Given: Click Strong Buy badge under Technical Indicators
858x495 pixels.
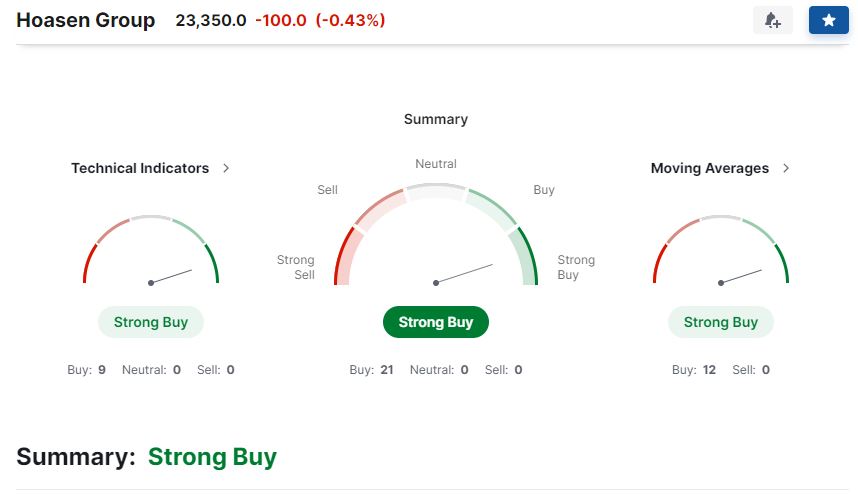Looking at the screenshot, I should (x=150, y=322).
